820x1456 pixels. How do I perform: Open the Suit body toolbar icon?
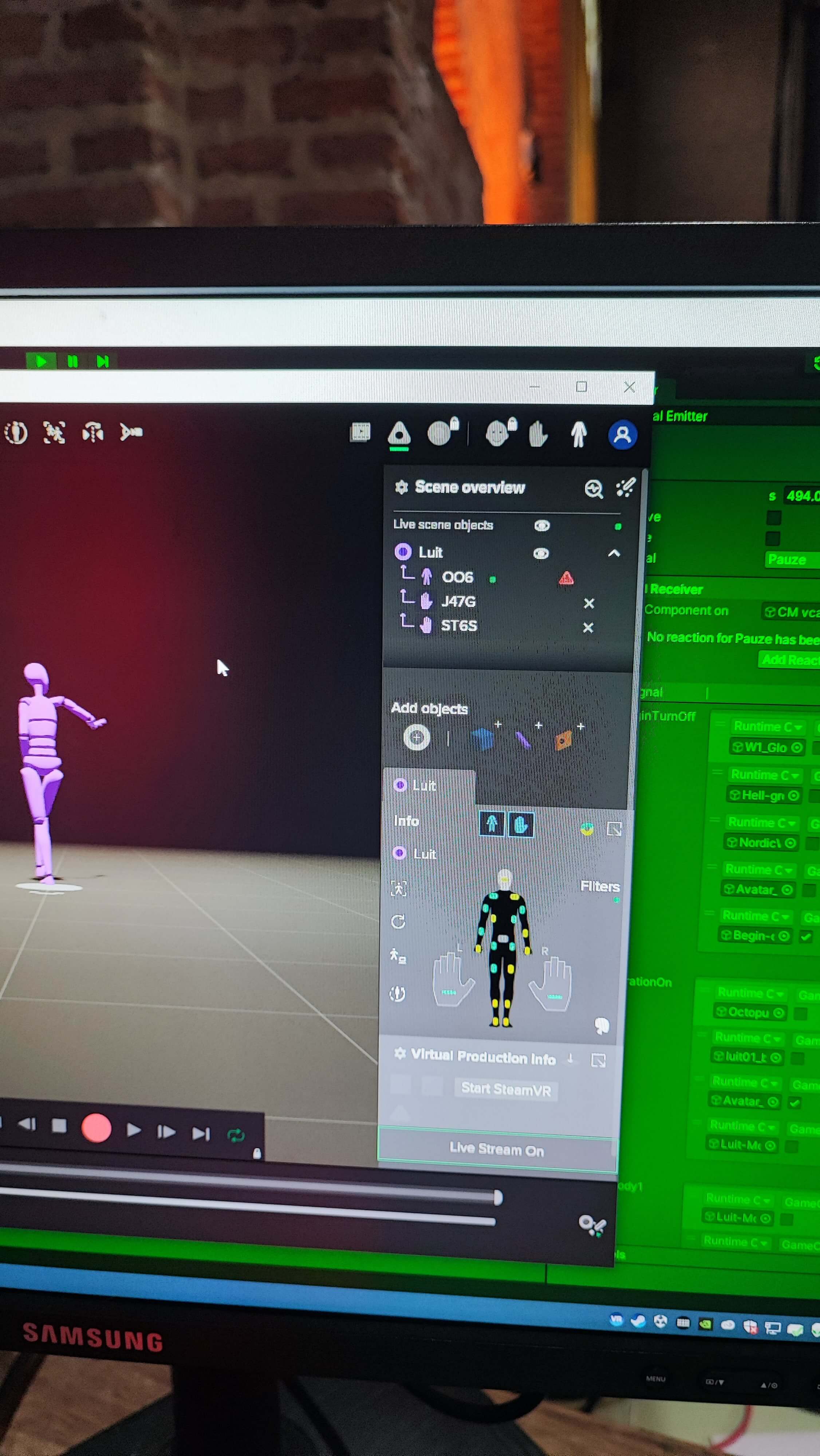point(579,434)
